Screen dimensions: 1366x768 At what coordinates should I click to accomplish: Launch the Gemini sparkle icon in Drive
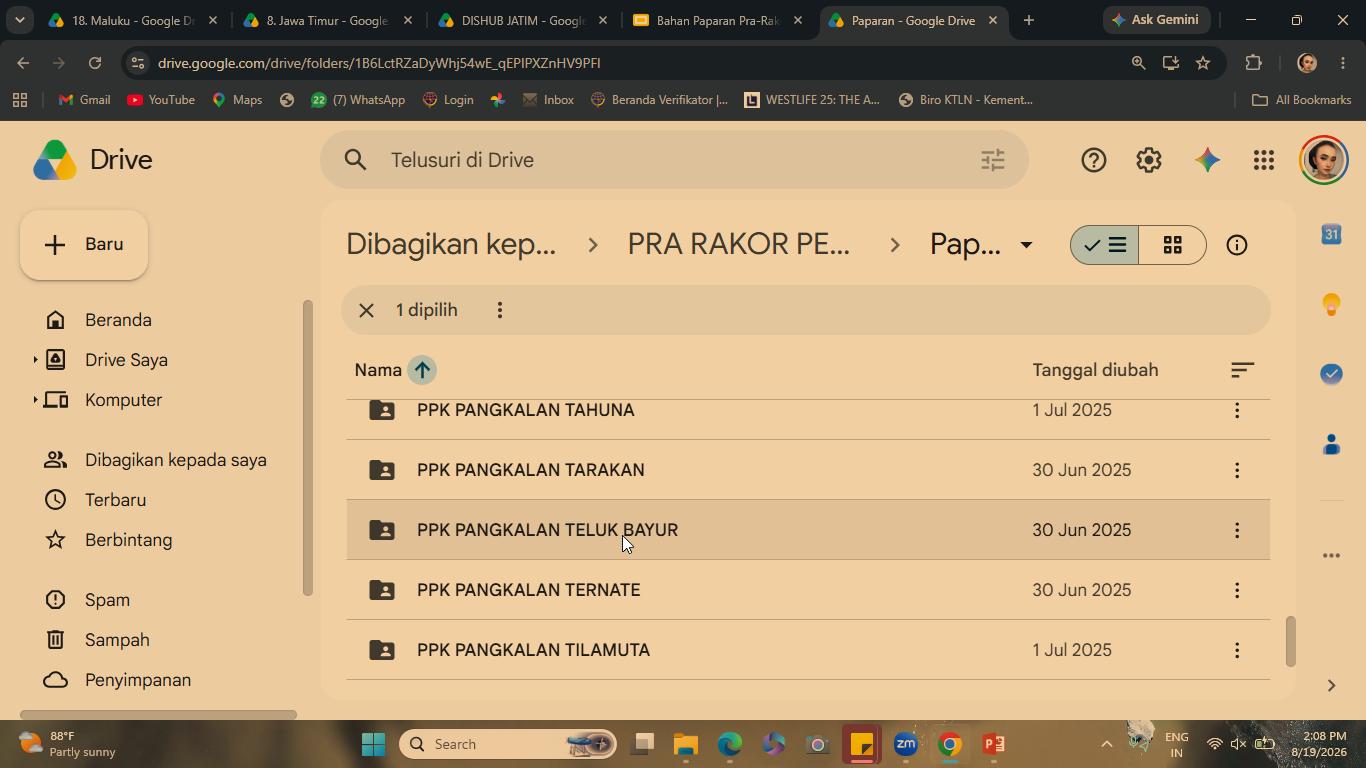click(1207, 160)
